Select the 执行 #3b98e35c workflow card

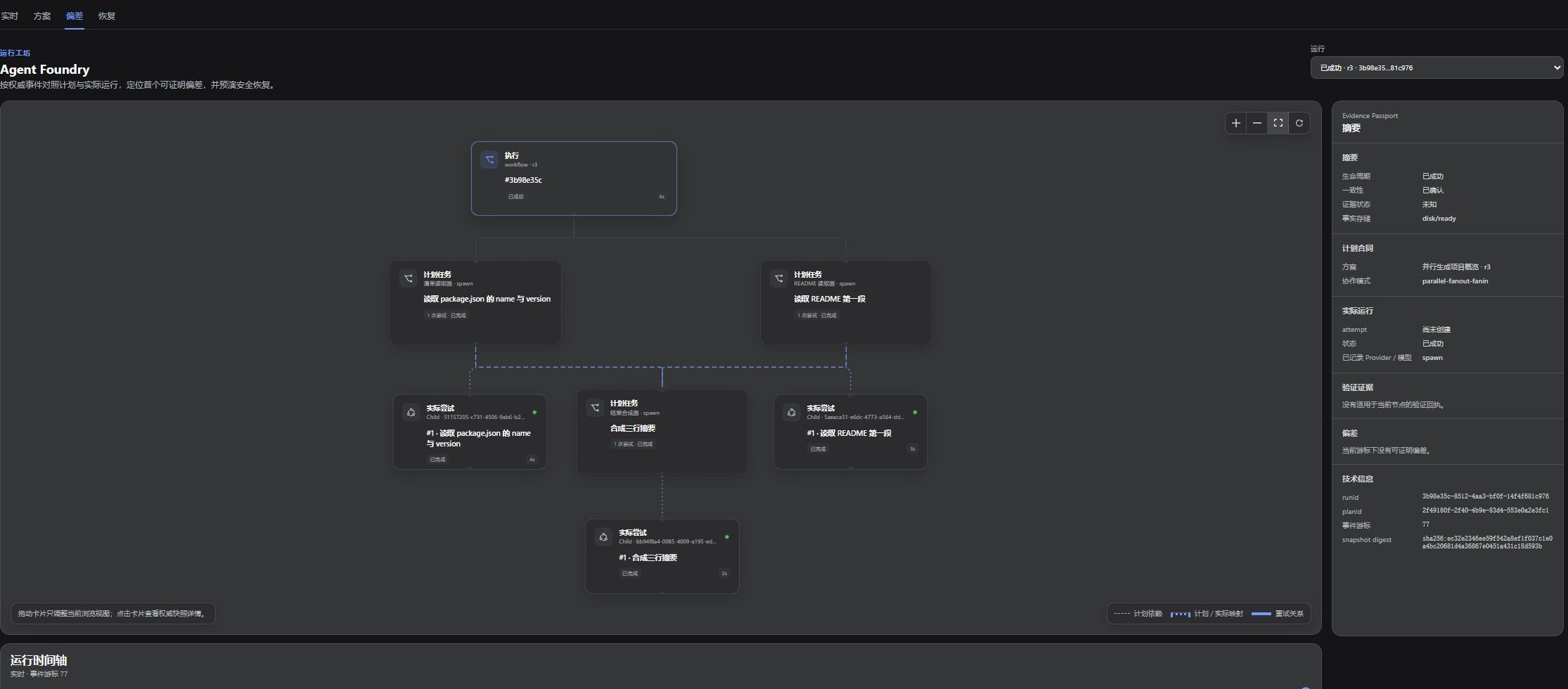(x=574, y=179)
